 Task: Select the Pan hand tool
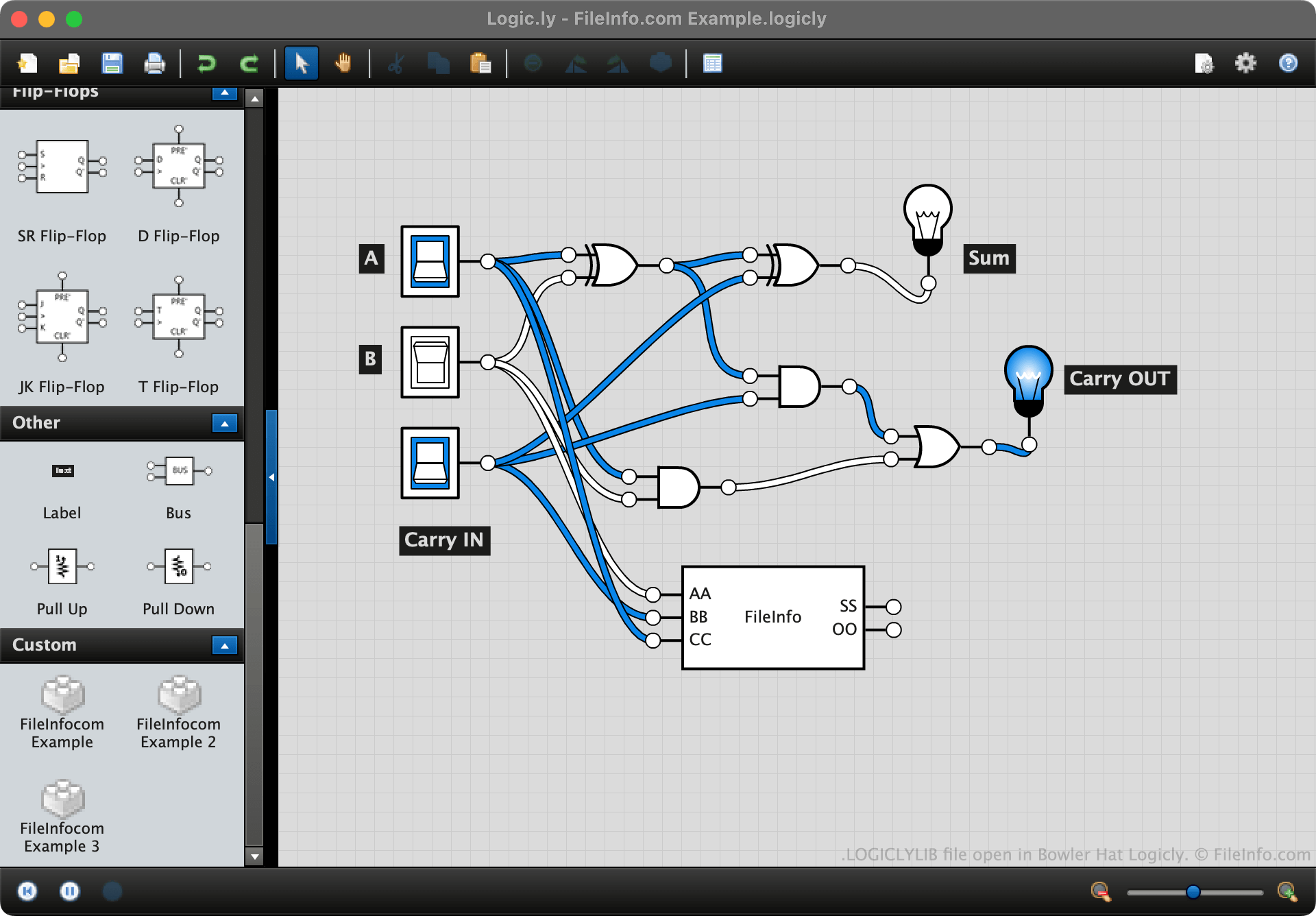pyautogui.click(x=343, y=64)
